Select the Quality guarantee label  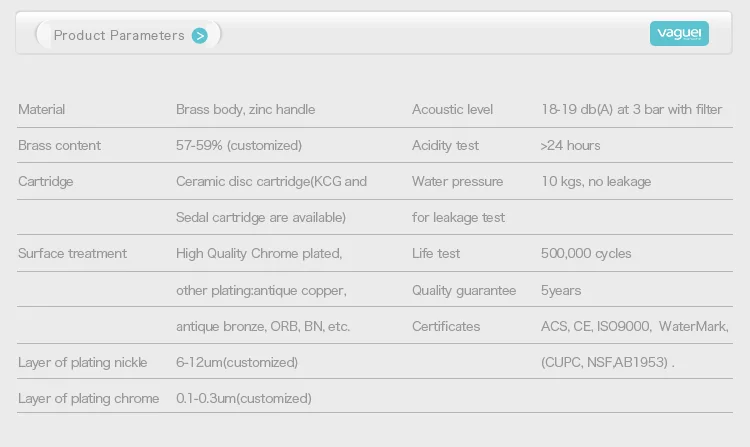click(463, 290)
